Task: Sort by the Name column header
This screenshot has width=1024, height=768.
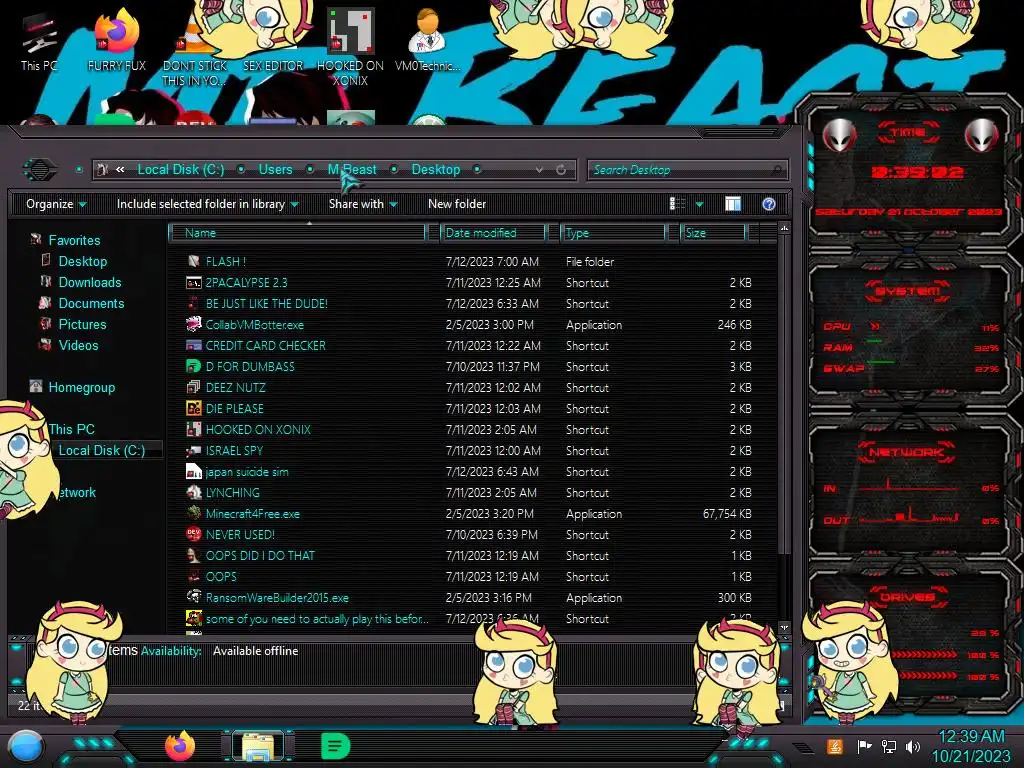Action: (x=297, y=232)
